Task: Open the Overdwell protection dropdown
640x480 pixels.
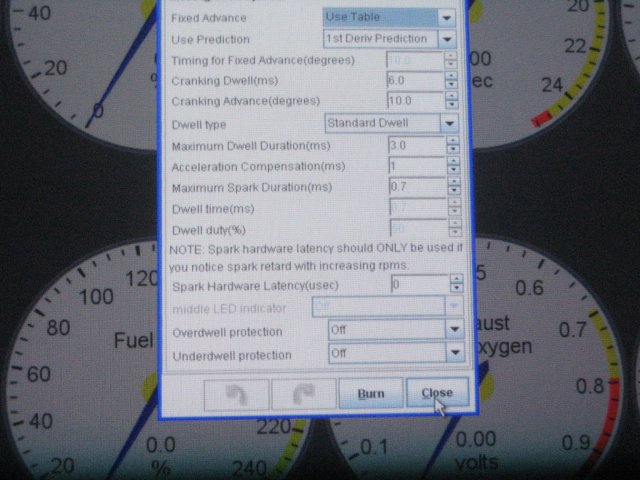Action: pyautogui.click(x=396, y=329)
